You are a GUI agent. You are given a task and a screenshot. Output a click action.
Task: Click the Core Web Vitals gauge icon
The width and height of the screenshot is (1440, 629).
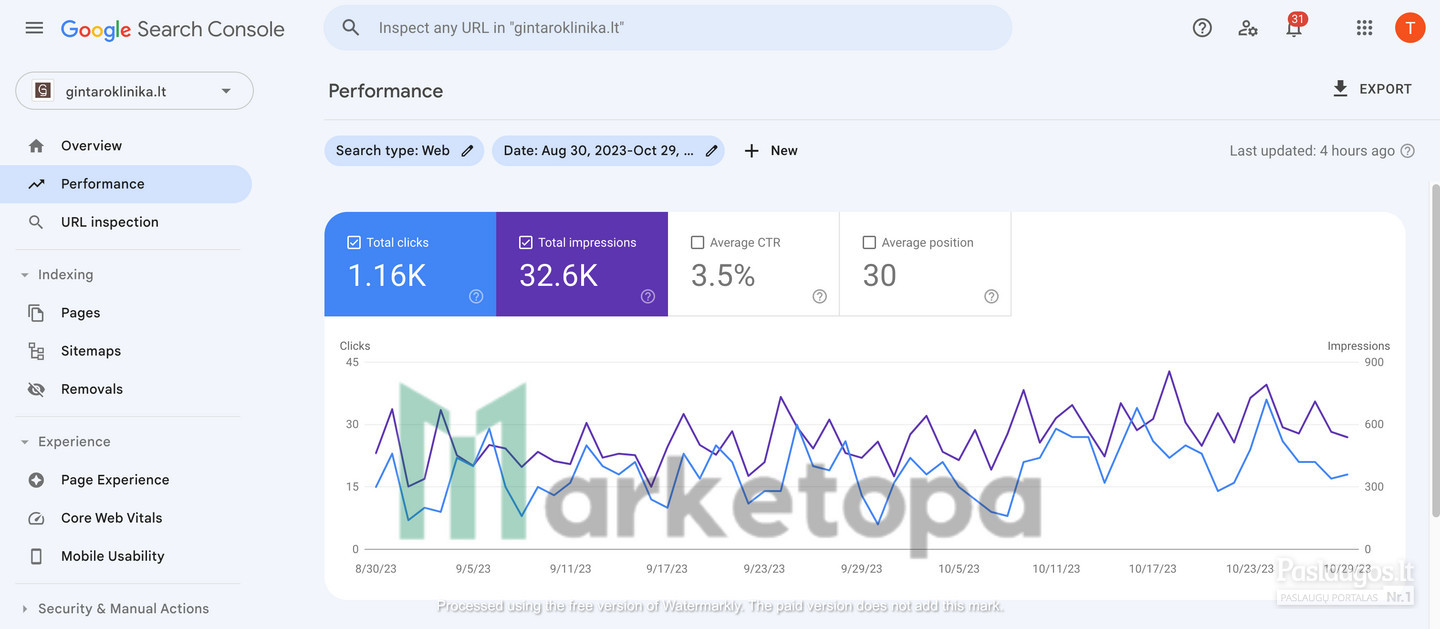point(37,518)
